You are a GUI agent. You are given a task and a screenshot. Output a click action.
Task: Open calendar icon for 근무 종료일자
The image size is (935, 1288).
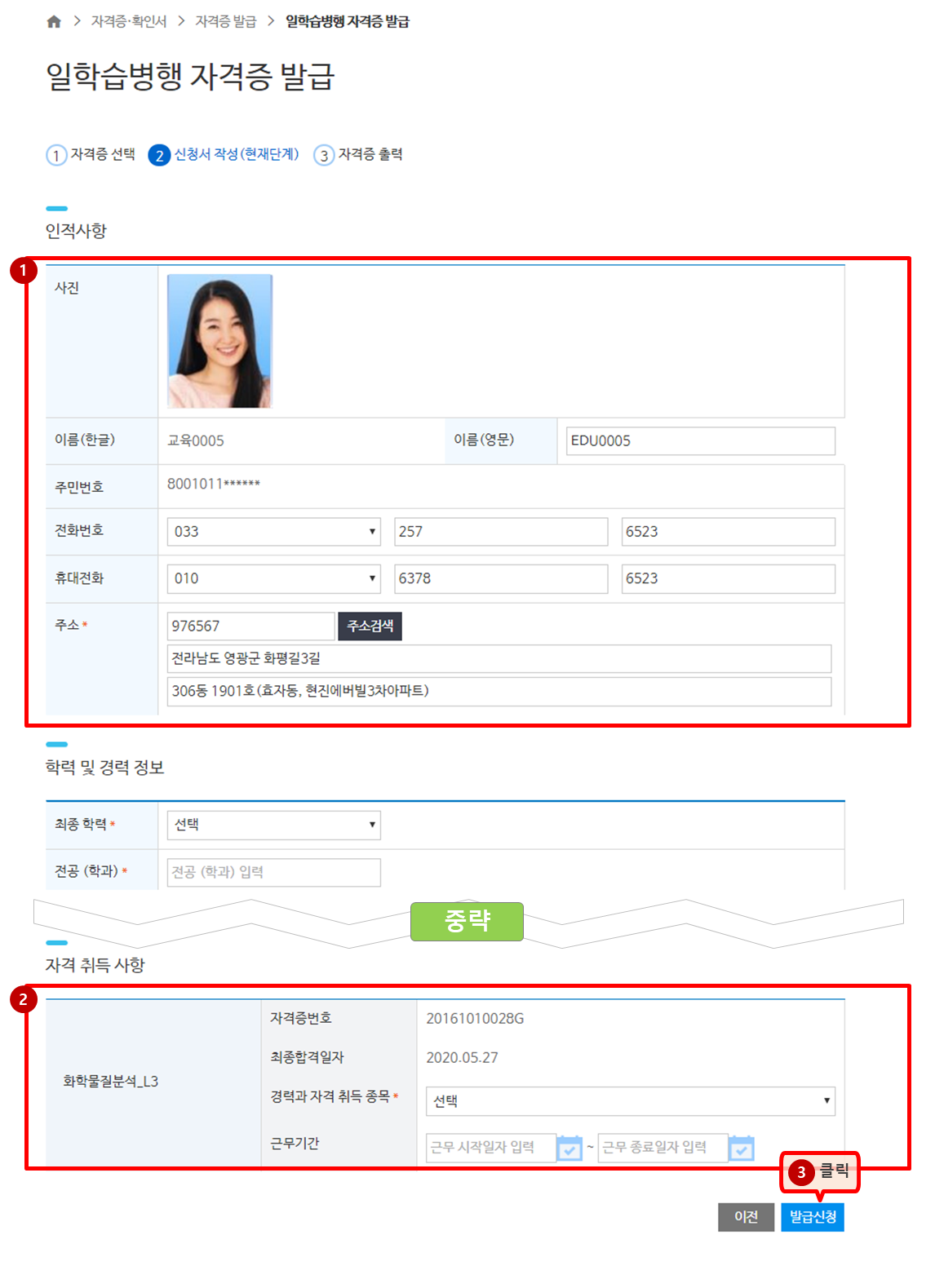click(x=741, y=1148)
